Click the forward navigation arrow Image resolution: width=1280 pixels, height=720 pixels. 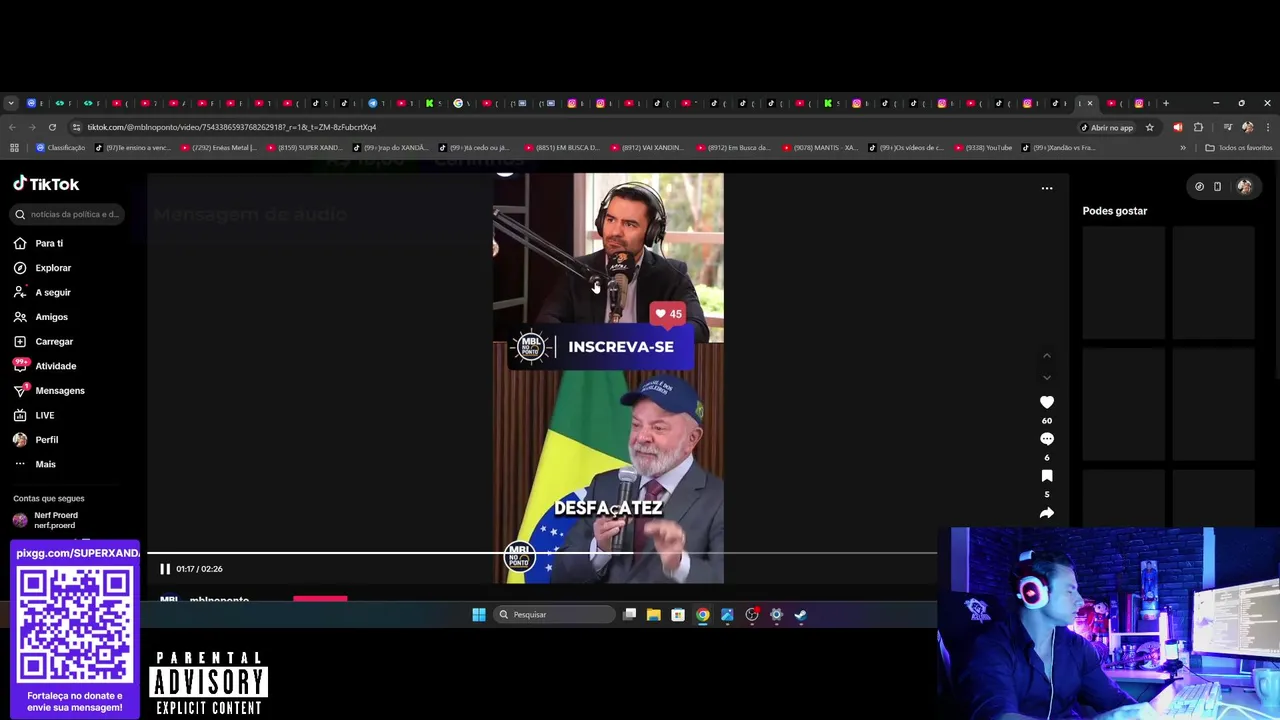tap(32, 128)
